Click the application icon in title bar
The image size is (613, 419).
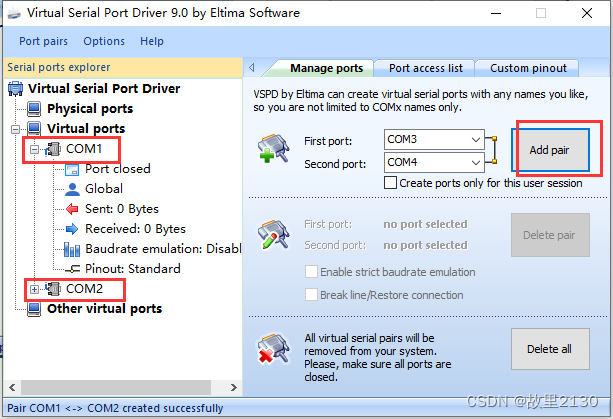[14, 13]
